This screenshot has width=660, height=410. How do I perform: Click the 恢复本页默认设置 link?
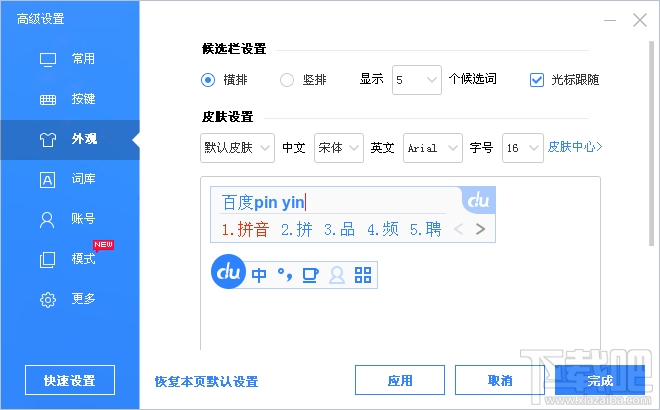(x=206, y=381)
